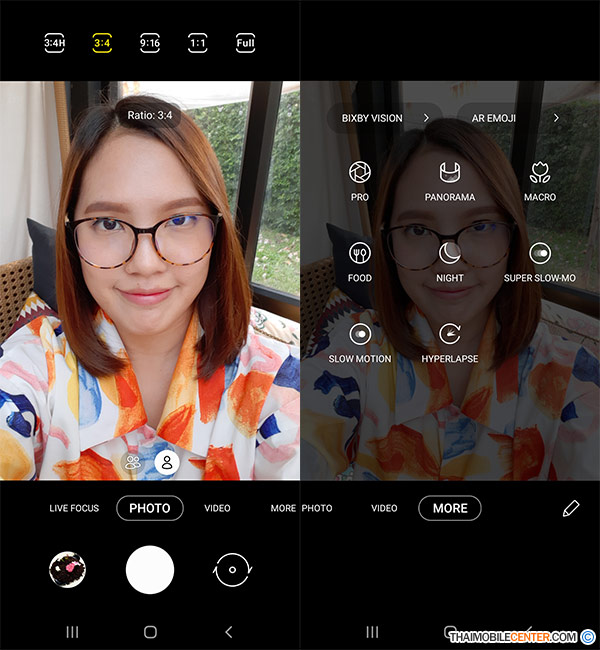
Task: Open the PANORAMA mode
Action: click(x=449, y=181)
